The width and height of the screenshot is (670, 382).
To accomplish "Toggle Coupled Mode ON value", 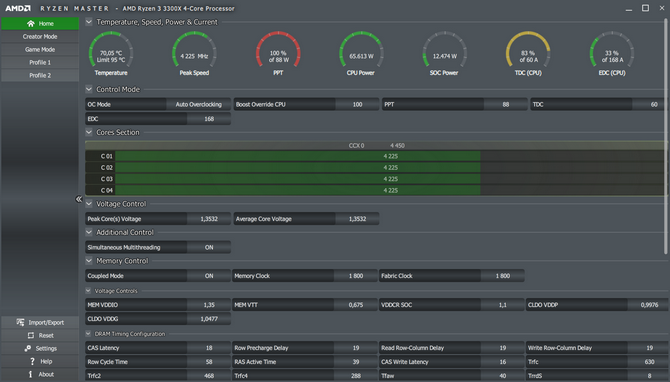I will pos(209,276).
